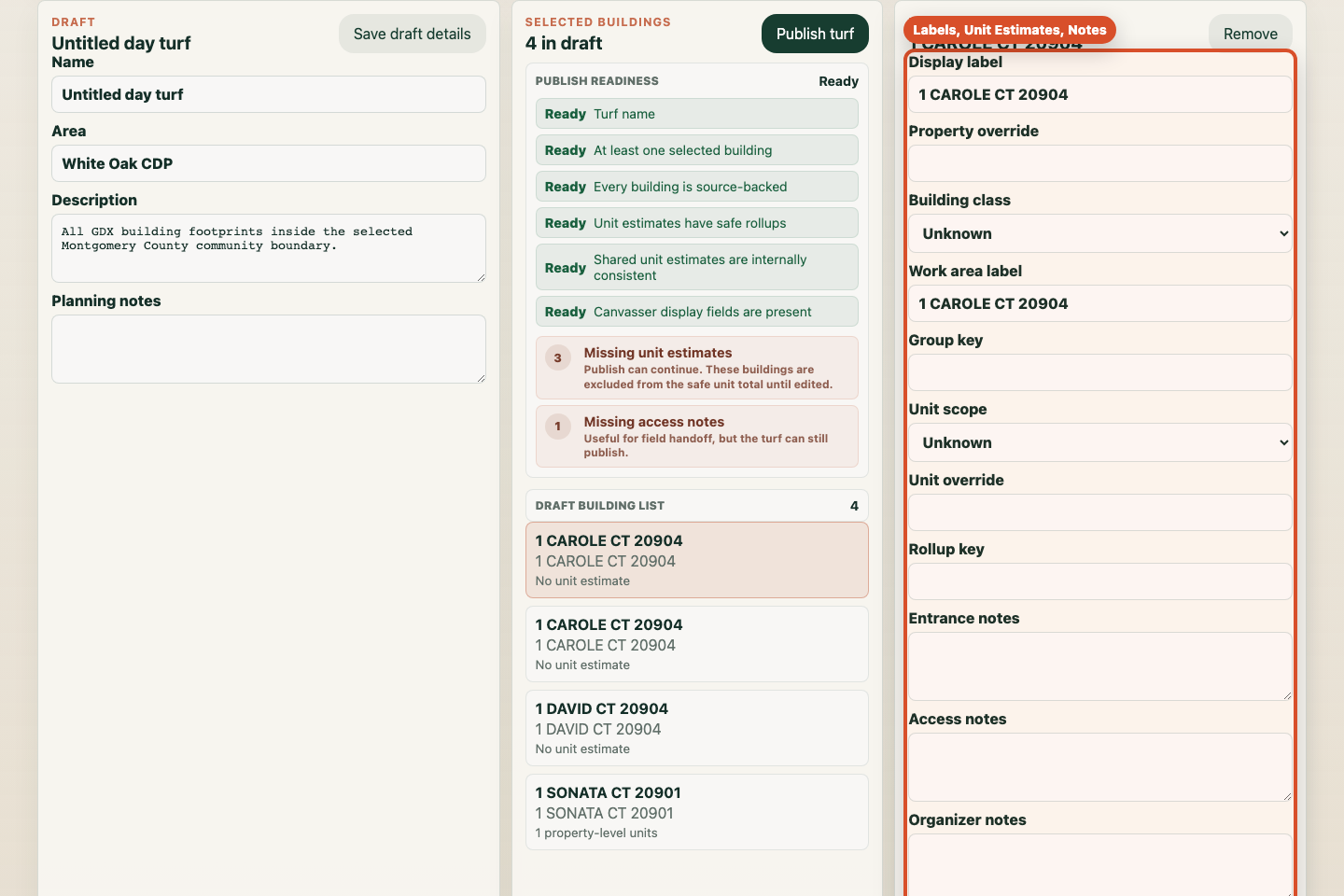Focus the Description text area
The width and height of the screenshot is (1344, 896).
[269, 248]
